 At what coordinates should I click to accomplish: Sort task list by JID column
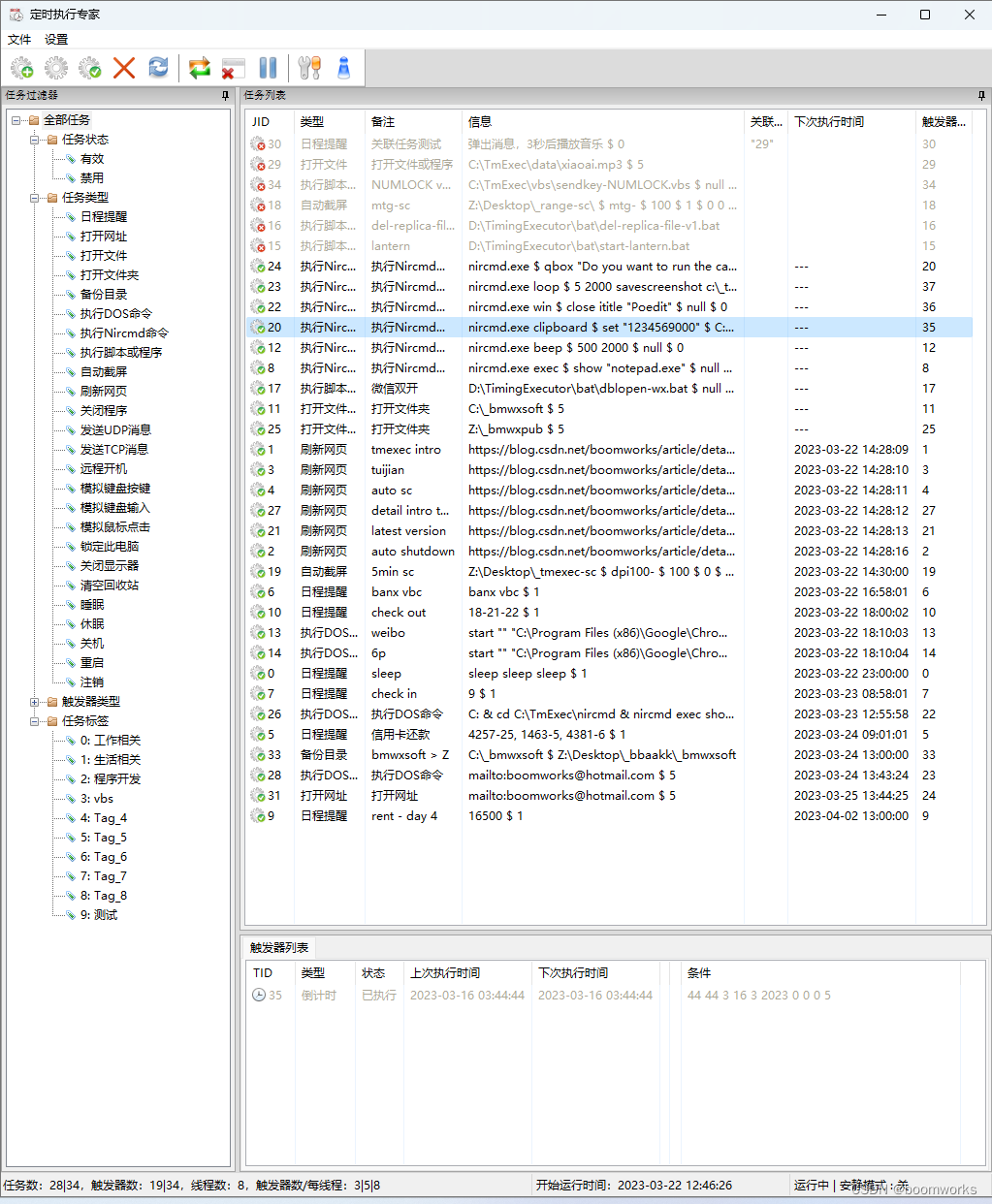pyautogui.click(x=269, y=122)
